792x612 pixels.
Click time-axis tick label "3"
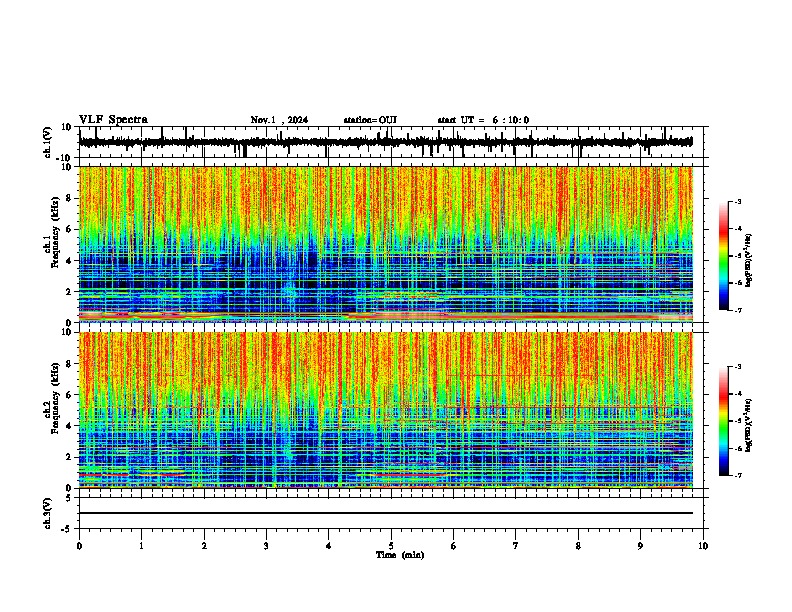(266, 546)
